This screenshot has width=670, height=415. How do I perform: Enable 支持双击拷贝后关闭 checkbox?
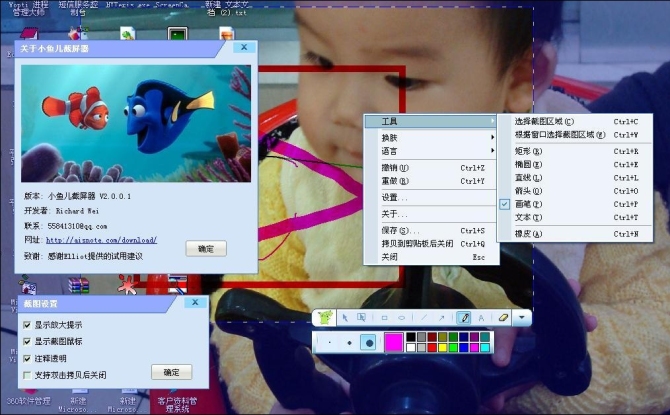[x=27, y=375]
